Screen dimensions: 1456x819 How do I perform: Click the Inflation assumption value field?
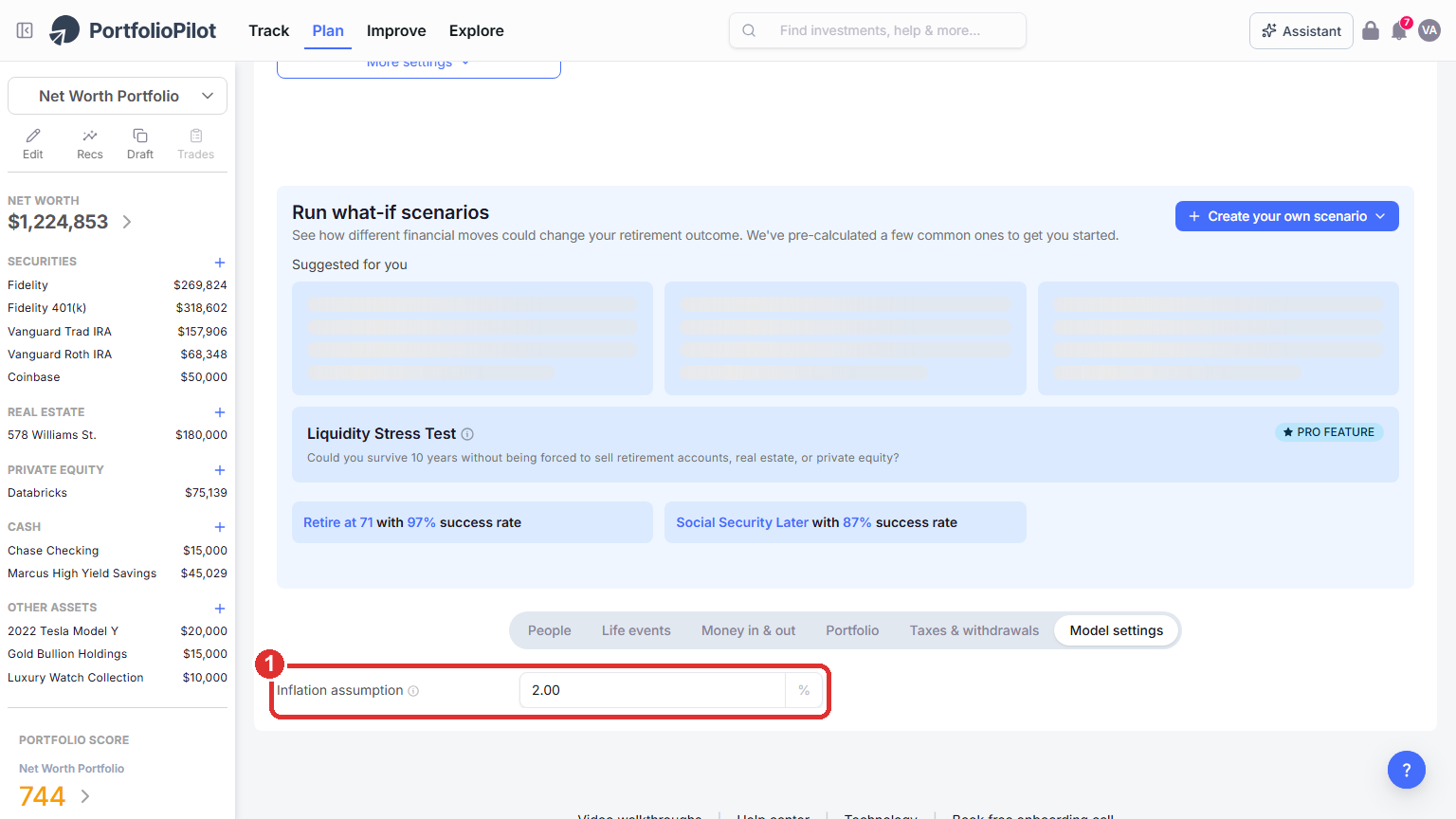(x=652, y=690)
